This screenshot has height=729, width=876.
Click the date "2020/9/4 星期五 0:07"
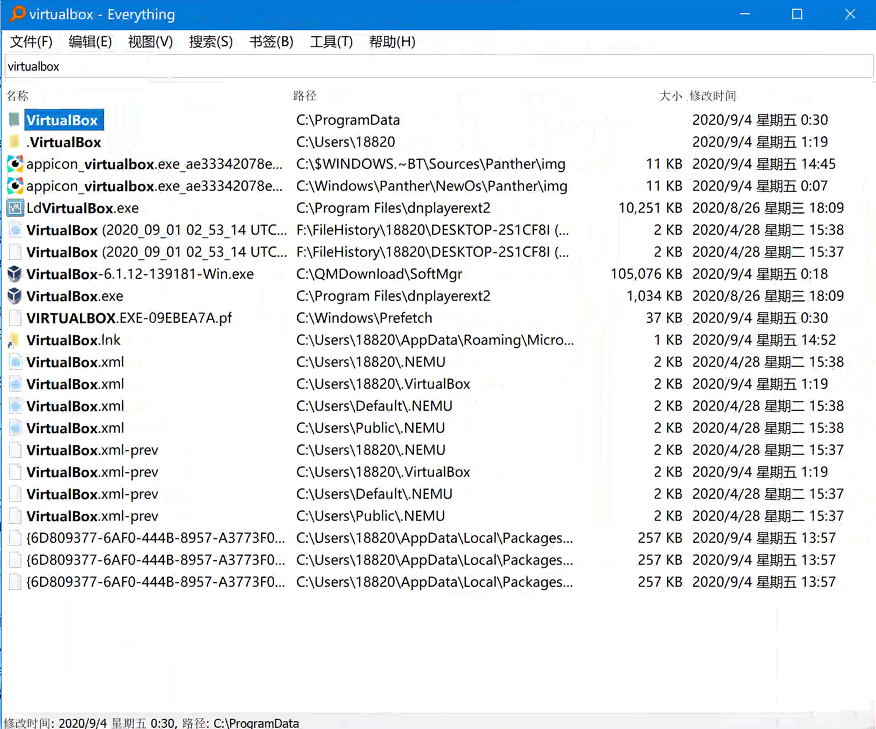coord(760,186)
